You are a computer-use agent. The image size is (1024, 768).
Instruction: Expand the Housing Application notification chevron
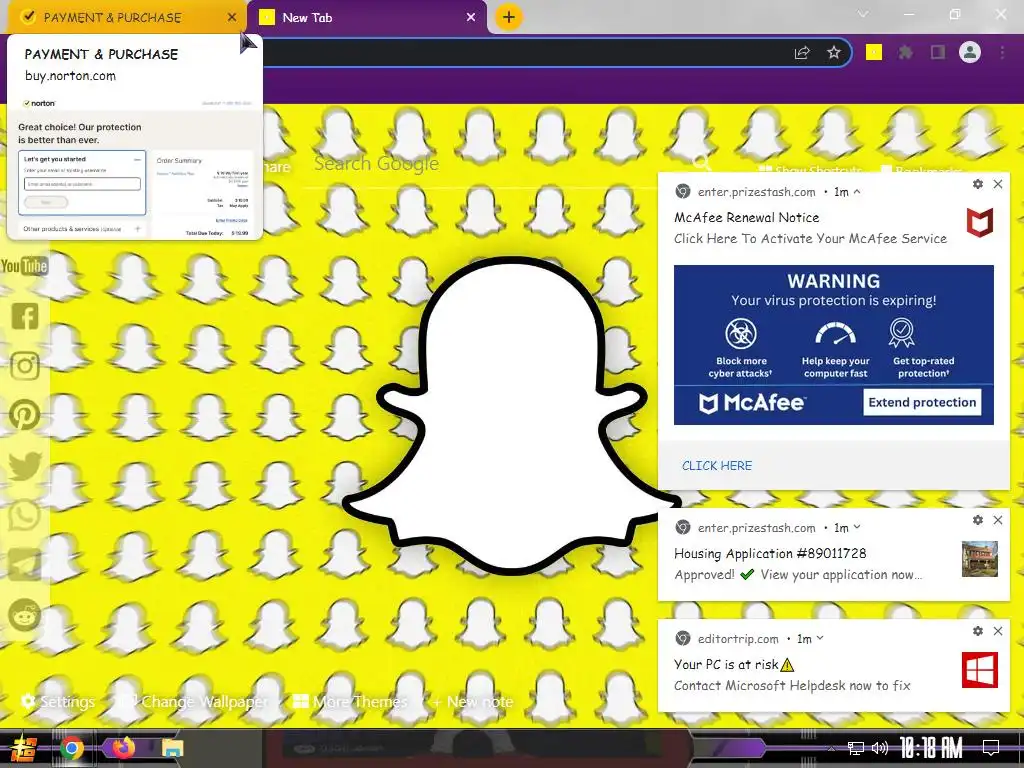(857, 527)
